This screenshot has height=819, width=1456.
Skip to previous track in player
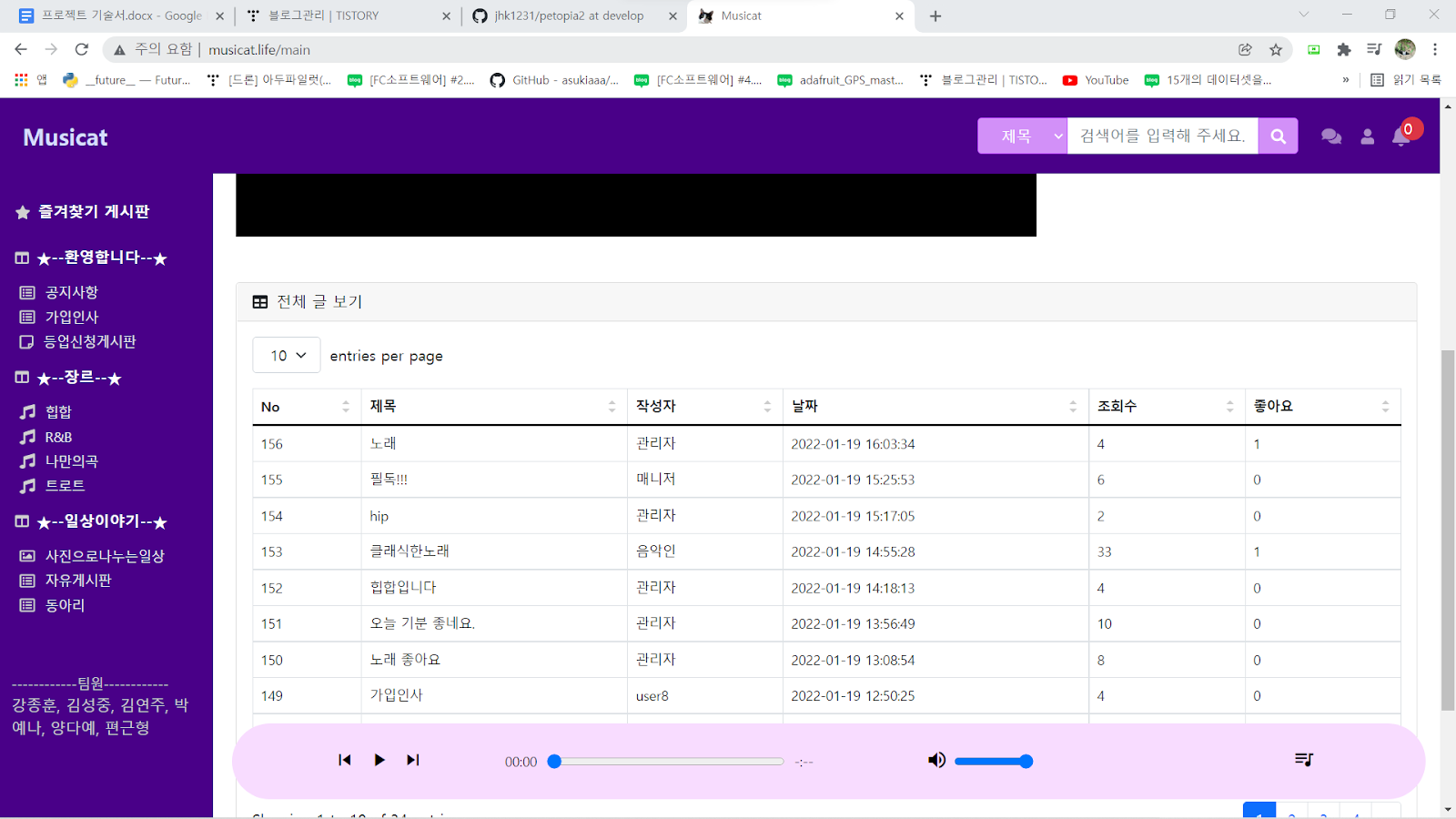pyautogui.click(x=344, y=760)
